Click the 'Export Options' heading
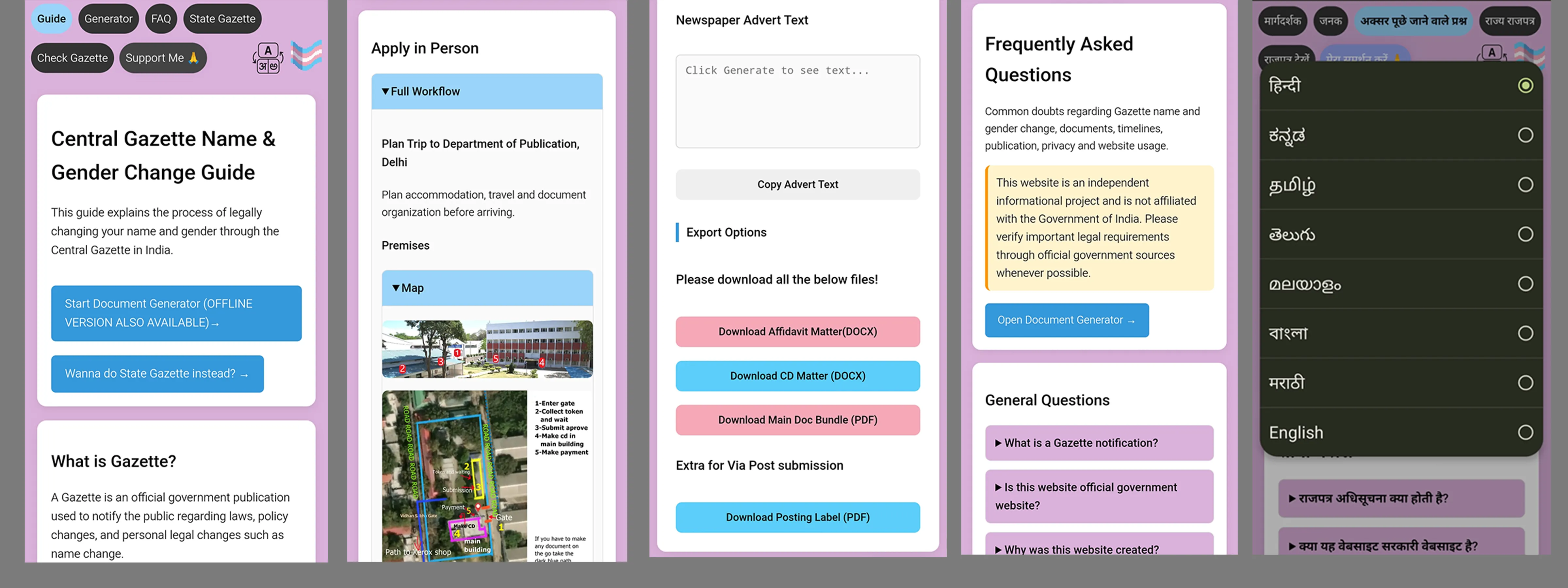 pyautogui.click(x=726, y=233)
